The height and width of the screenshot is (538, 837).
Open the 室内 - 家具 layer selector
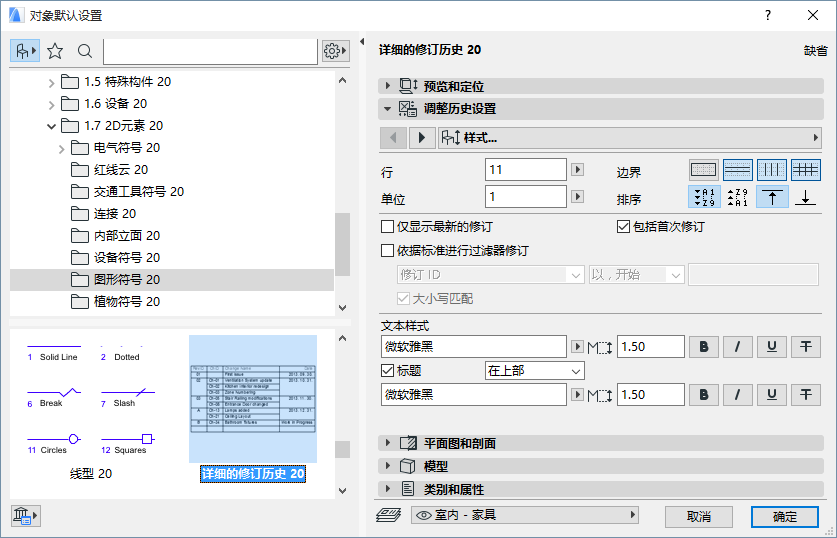[525, 515]
